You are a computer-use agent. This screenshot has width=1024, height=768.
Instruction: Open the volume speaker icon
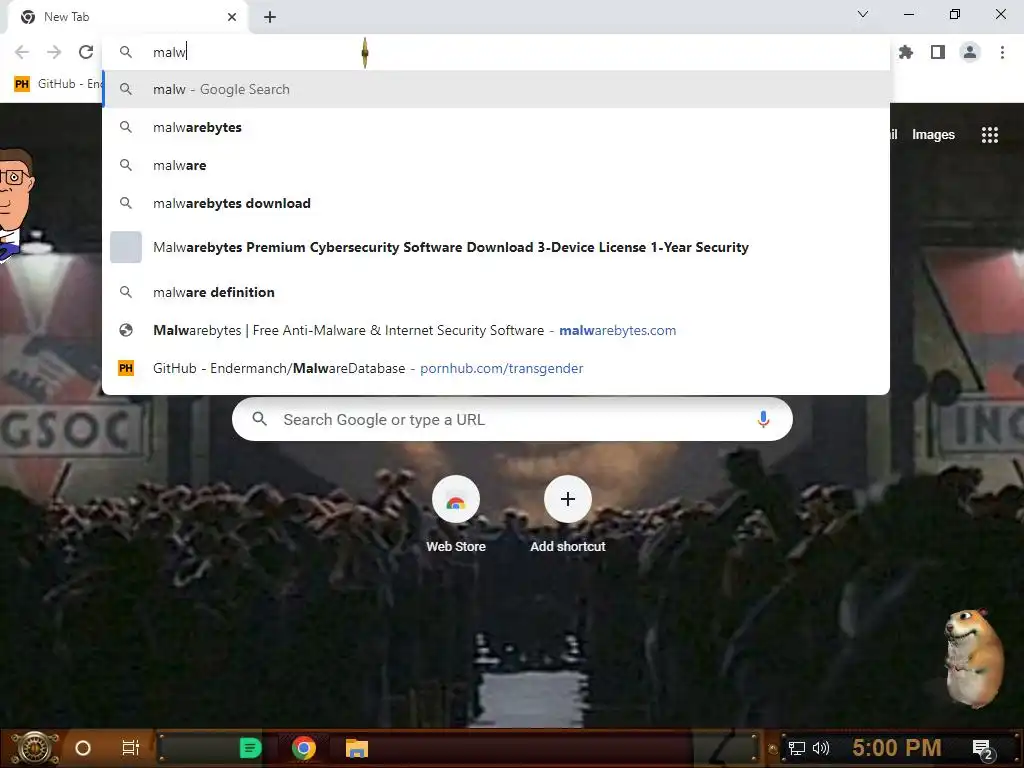pyautogui.click(x=820, y=748)
